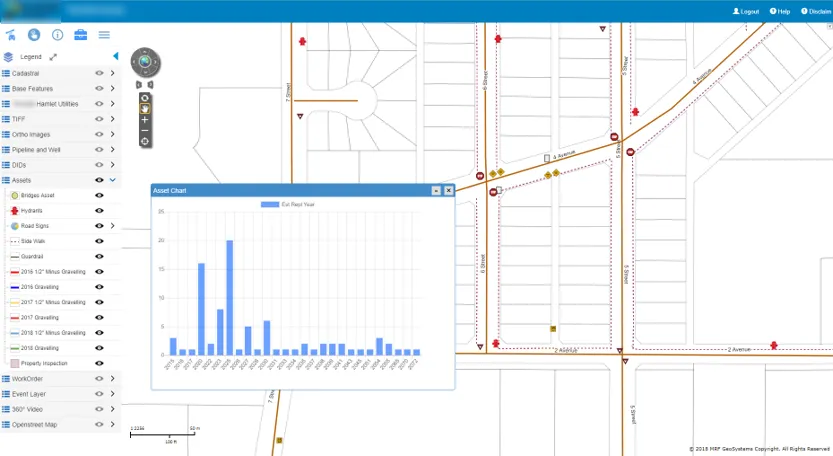Viewport: 833px width, 456px height.
Task: Click the 2016 Gravelling blue swatch
Action: click(x=15, y=287)
